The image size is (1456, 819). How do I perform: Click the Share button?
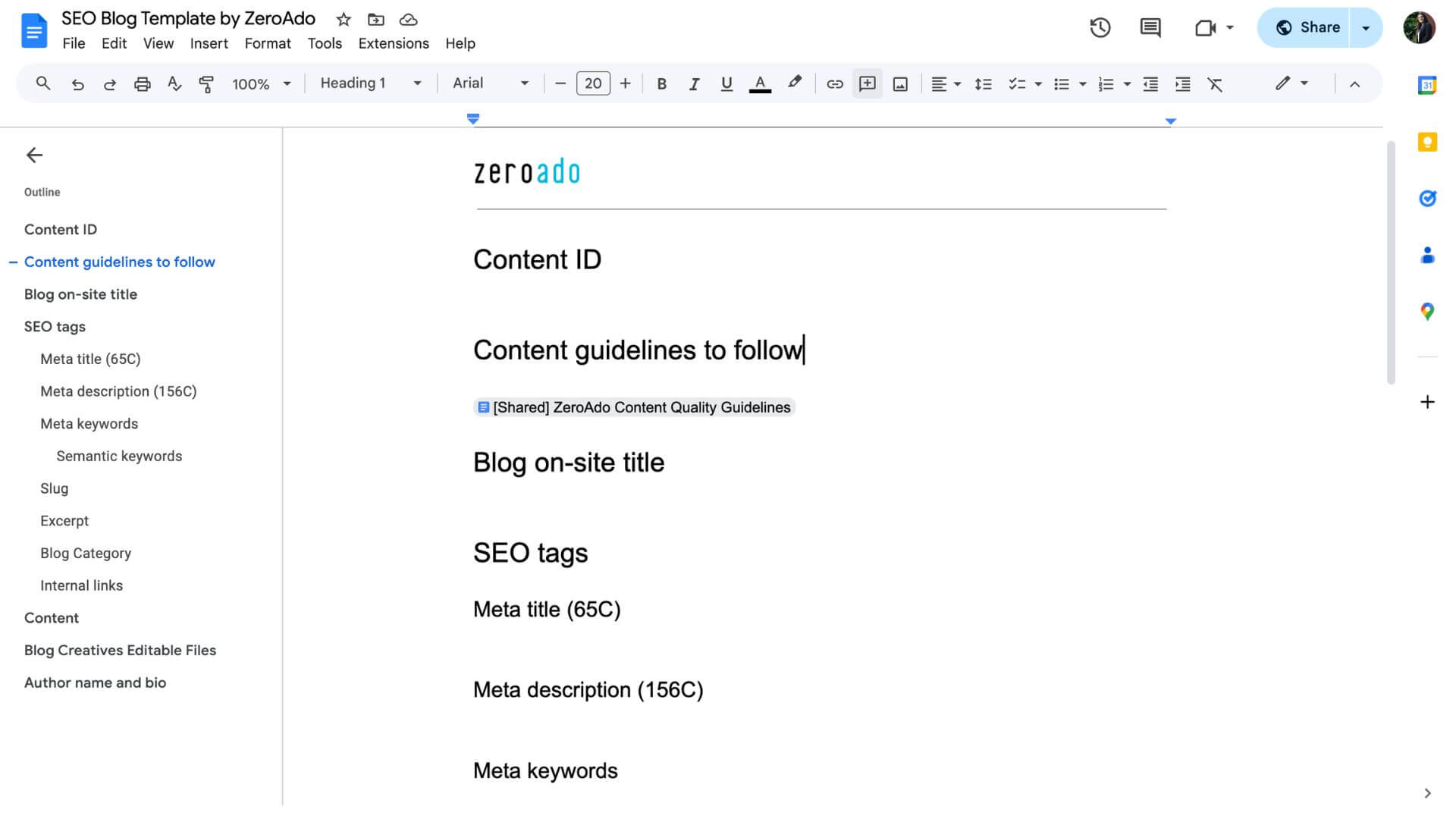coord(1304,28)
